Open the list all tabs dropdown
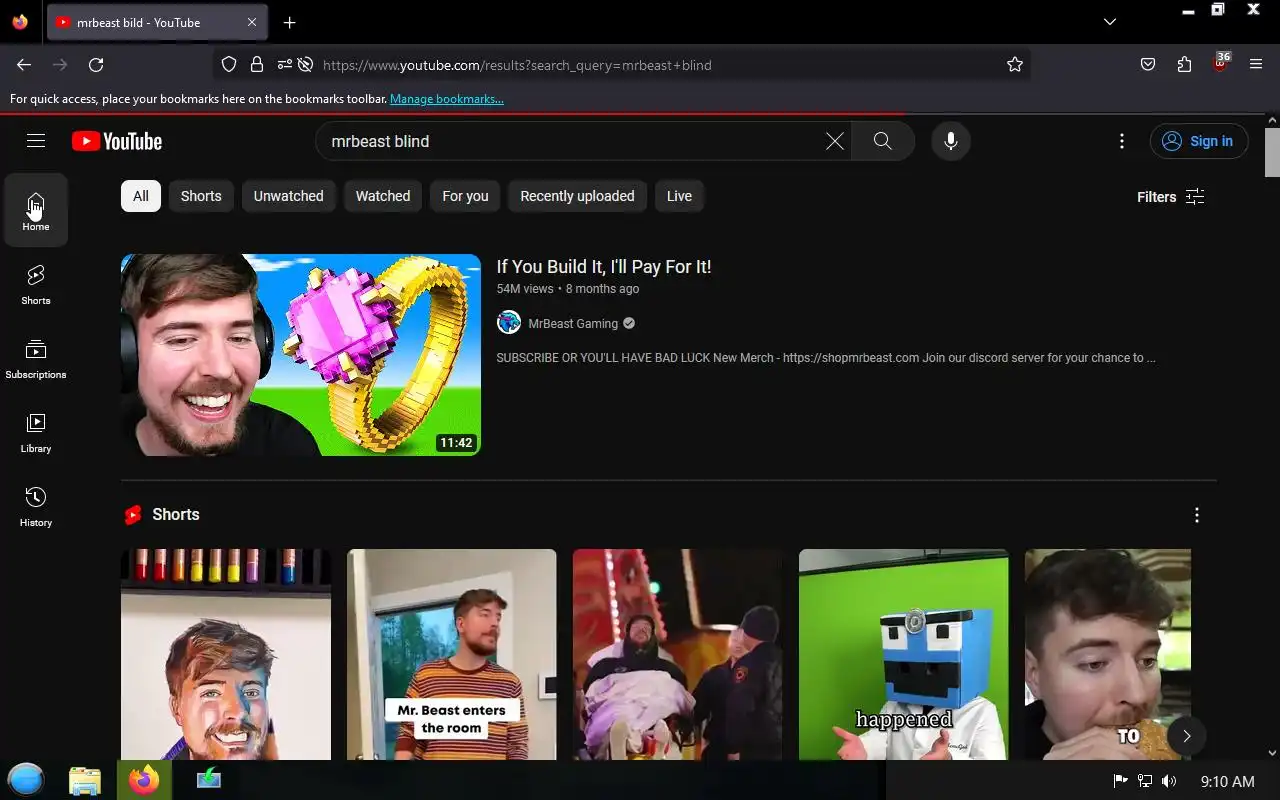 pos(1110,22)
